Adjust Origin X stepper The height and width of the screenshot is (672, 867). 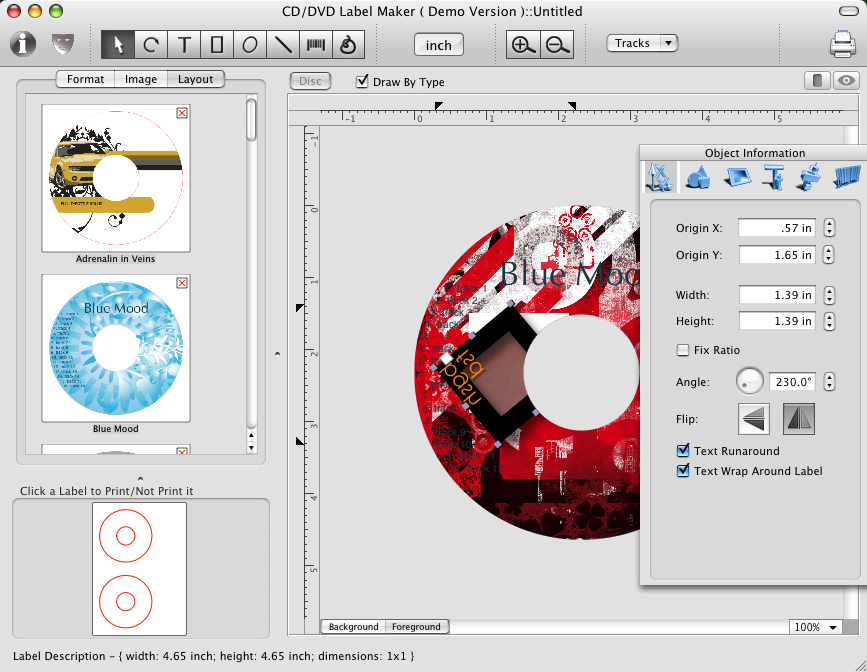(829, 228)
